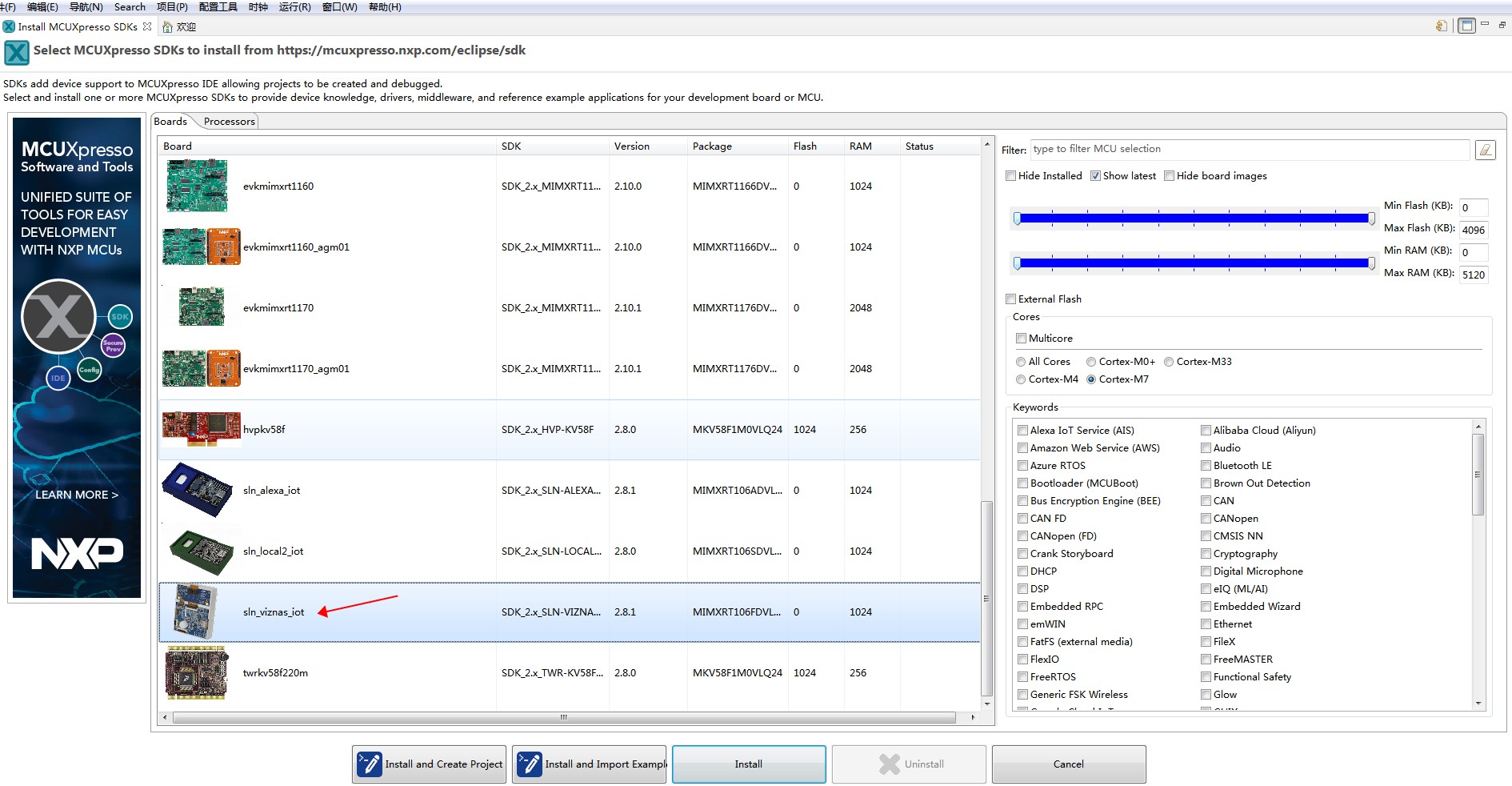
Task: Click Min Flash (KB) input field
Action: (x=1474, y=207)
